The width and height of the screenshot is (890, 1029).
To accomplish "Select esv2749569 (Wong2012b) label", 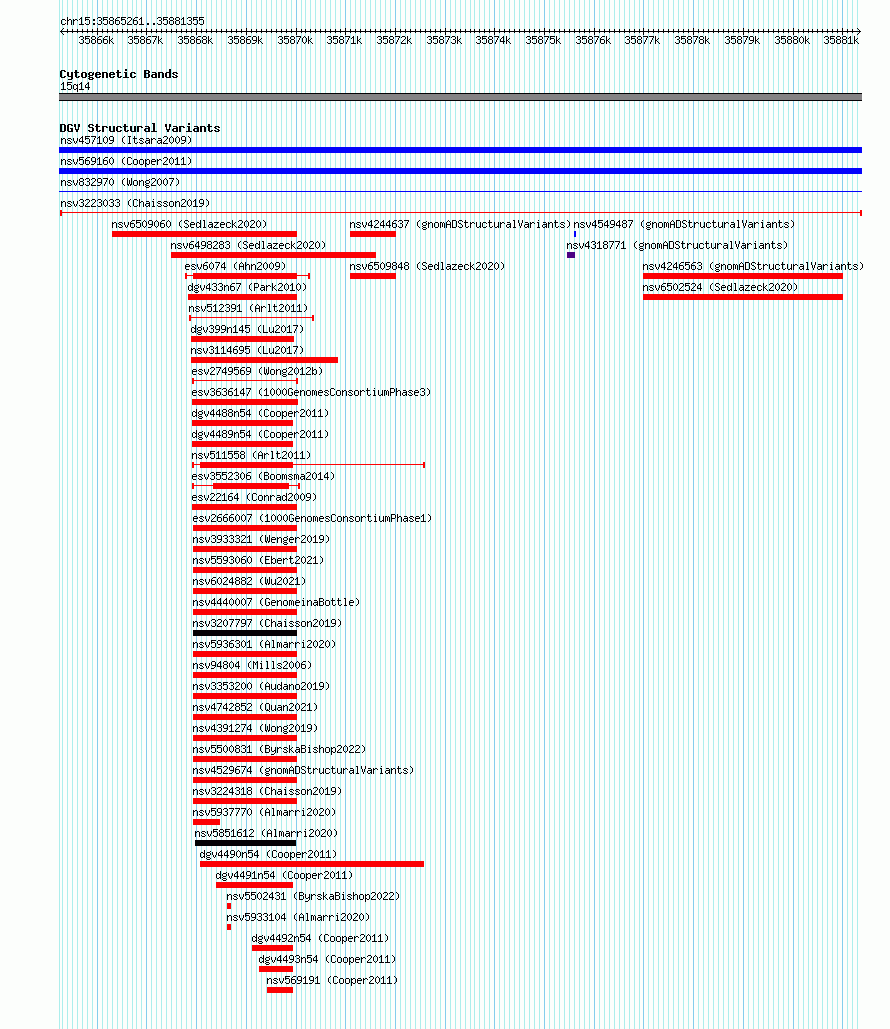I will (257, 371).
